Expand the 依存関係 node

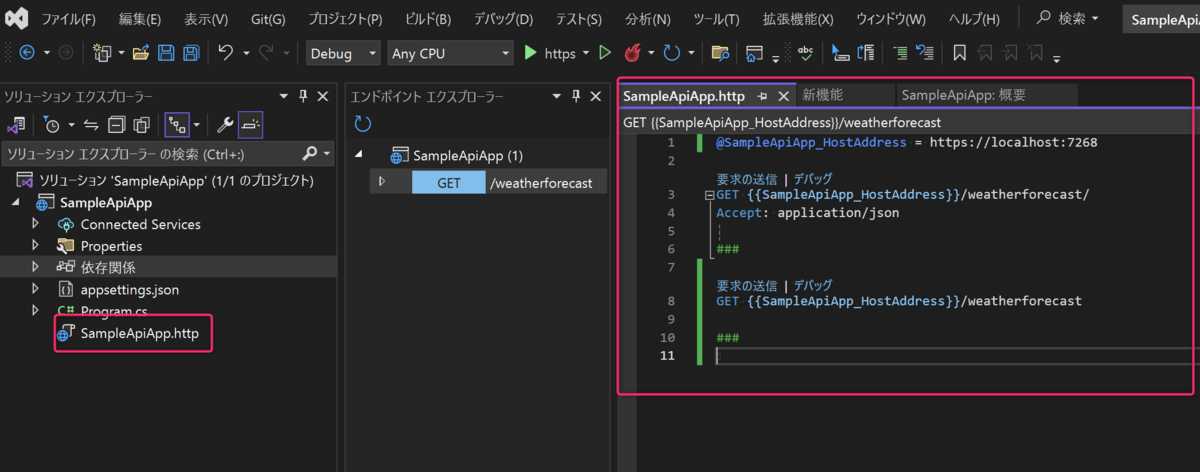[x=37, y=267]
